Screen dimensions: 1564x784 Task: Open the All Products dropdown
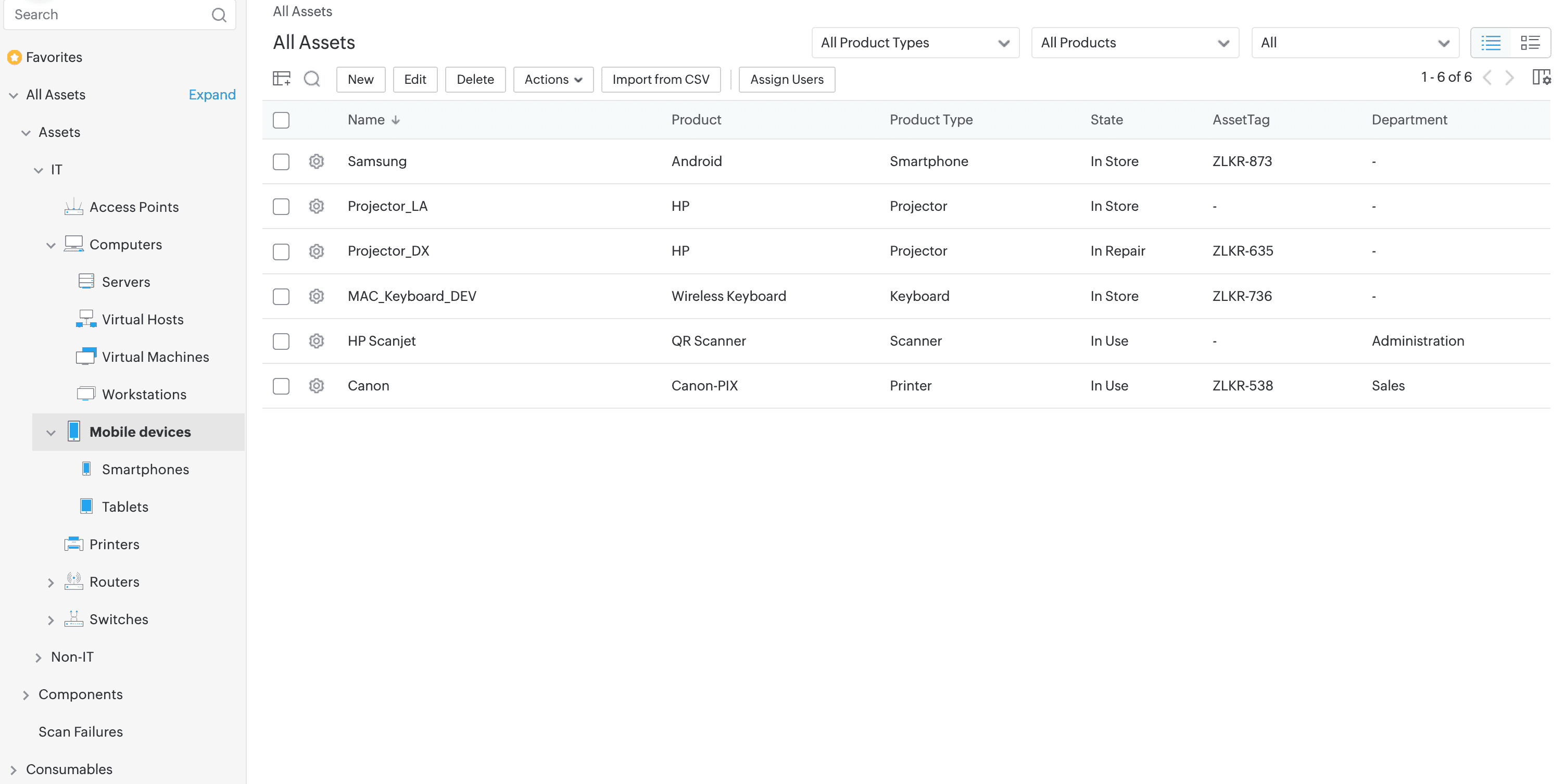(1134, 43)
